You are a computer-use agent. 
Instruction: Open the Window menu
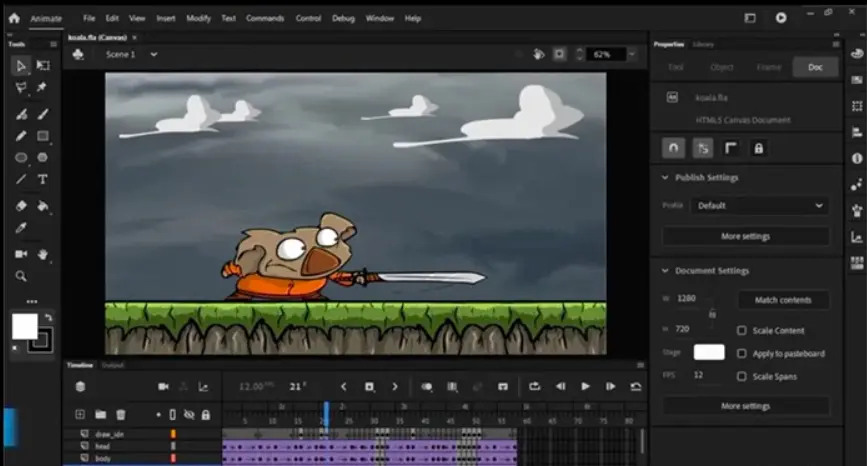[x=380, y=18]
